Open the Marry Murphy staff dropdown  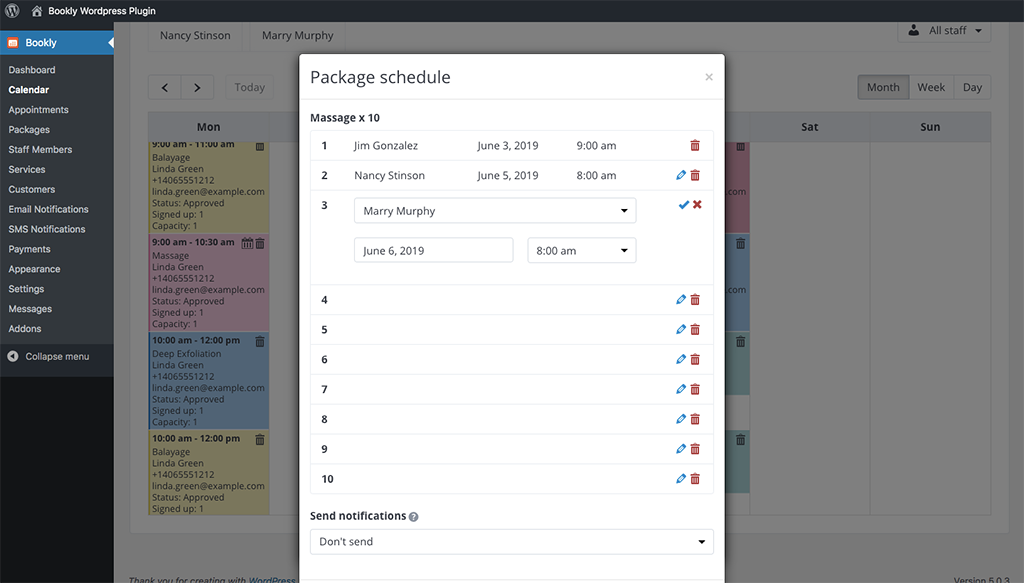coord(495,211)
